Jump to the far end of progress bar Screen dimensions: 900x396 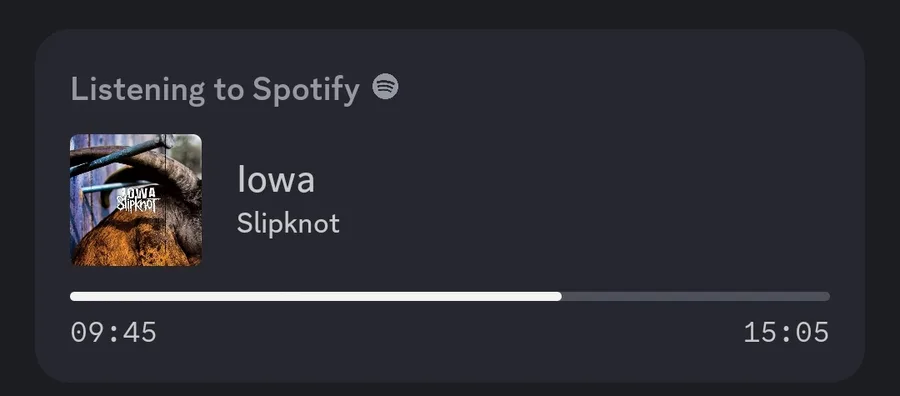828,296
